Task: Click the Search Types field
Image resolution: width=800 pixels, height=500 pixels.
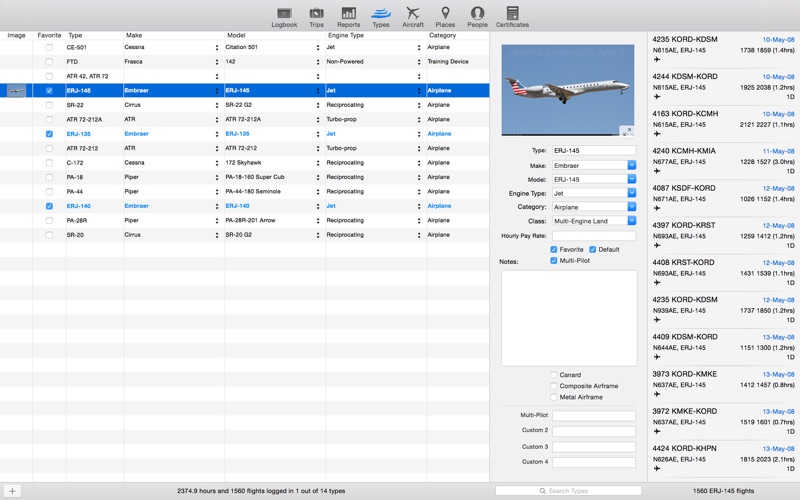Action: [x=568, y=491]
